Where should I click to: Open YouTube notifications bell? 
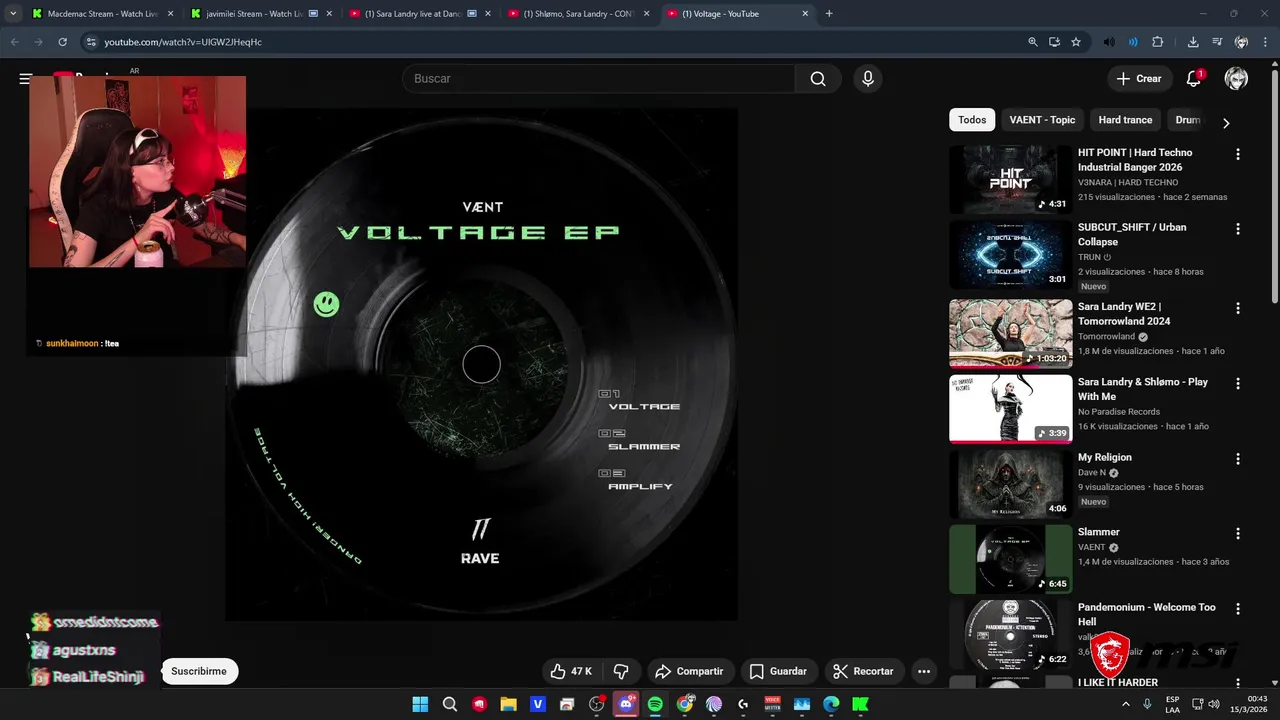[x=1194, y=79]
